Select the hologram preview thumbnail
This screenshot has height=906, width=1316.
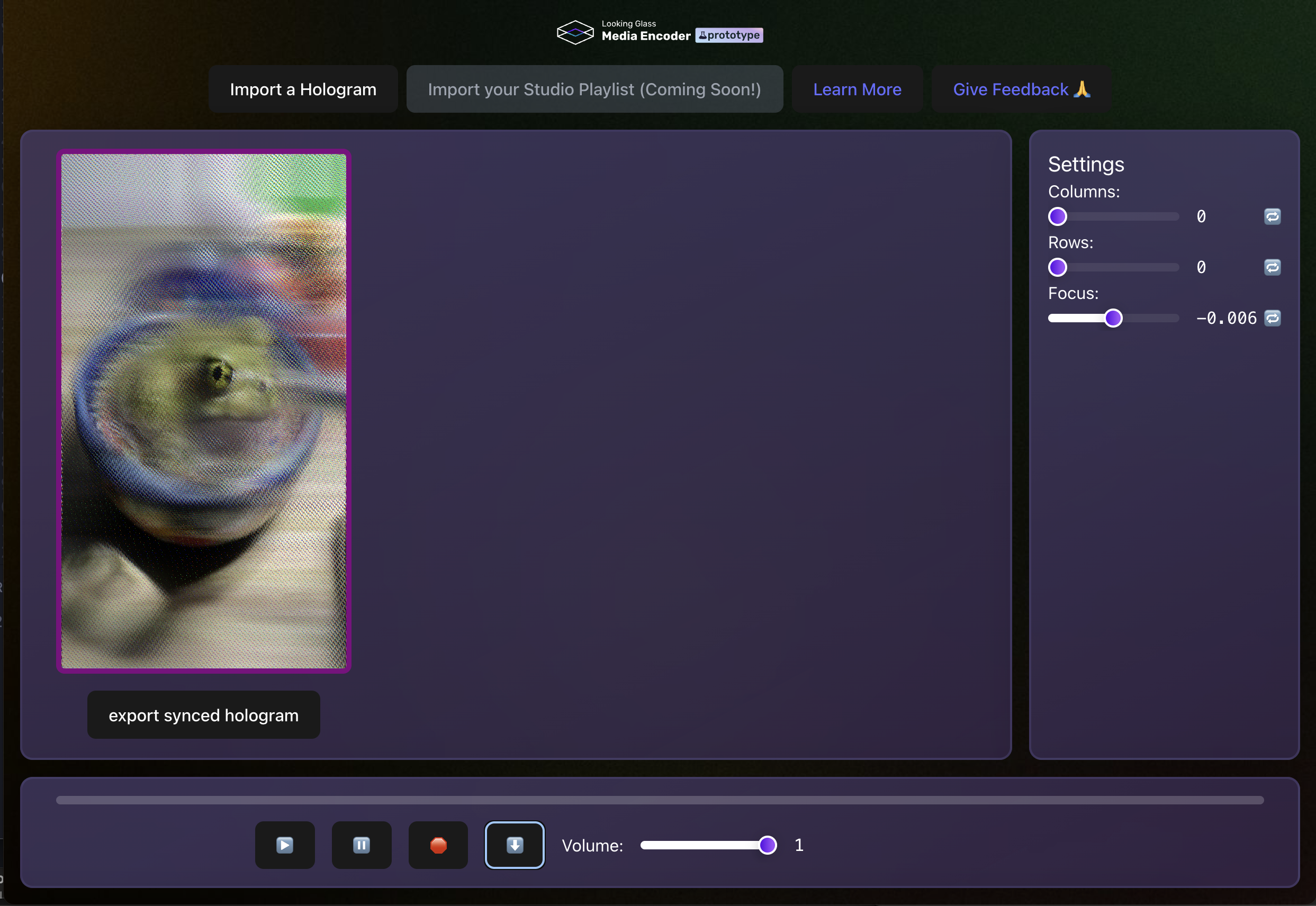203,411
